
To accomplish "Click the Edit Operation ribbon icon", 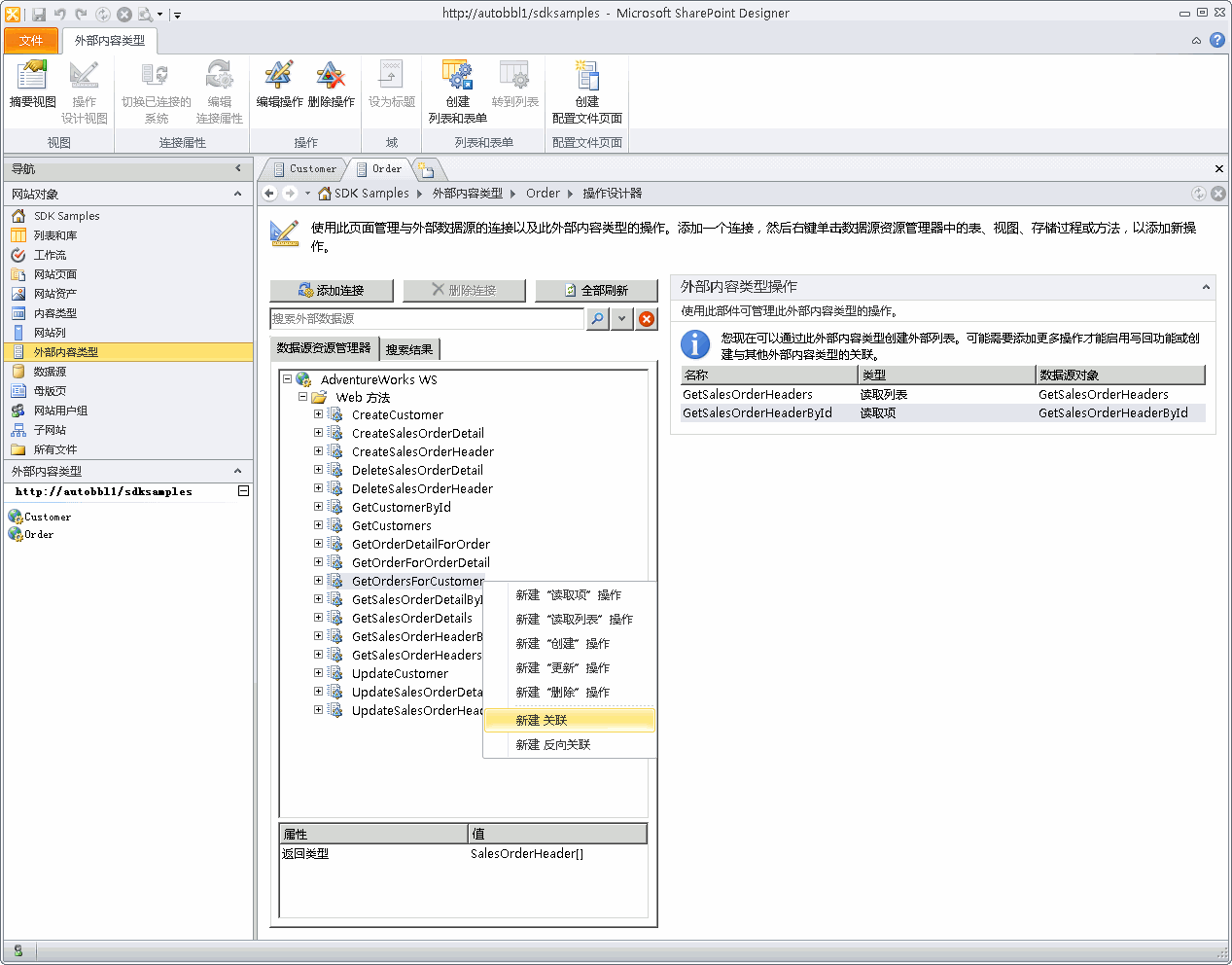I will click(x=279, y=84).
